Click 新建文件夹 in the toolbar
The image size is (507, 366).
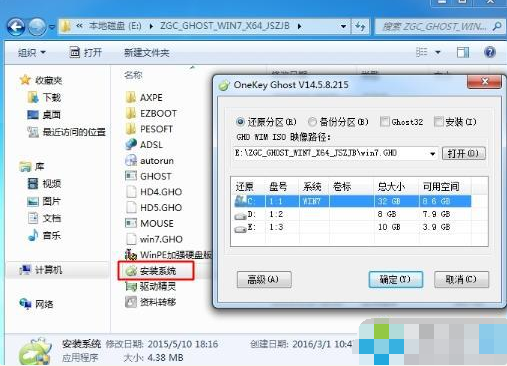[147, 53]
